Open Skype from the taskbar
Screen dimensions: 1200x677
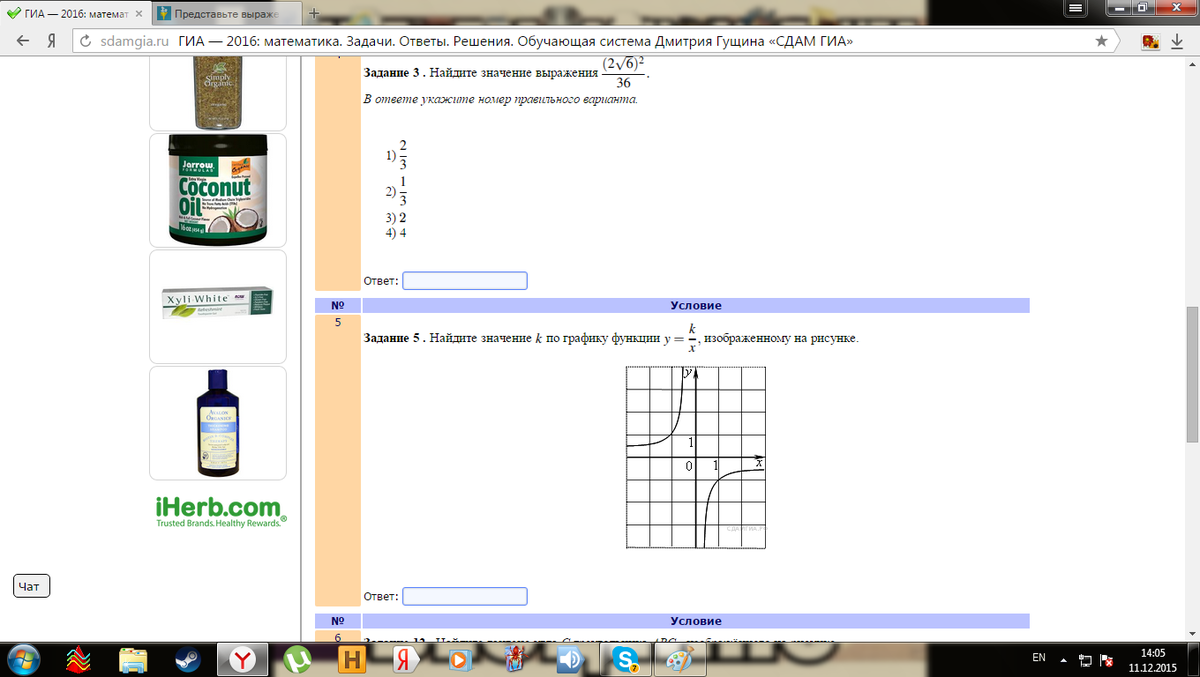(x=627, y=660)
